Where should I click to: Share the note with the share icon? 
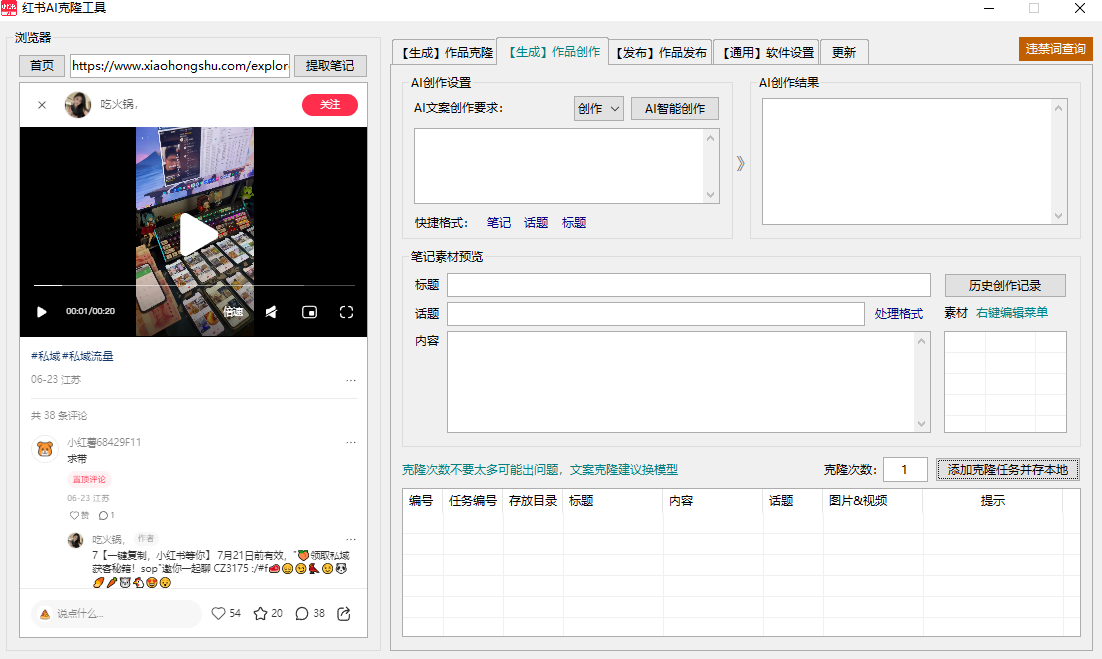[x=344, y=613]
